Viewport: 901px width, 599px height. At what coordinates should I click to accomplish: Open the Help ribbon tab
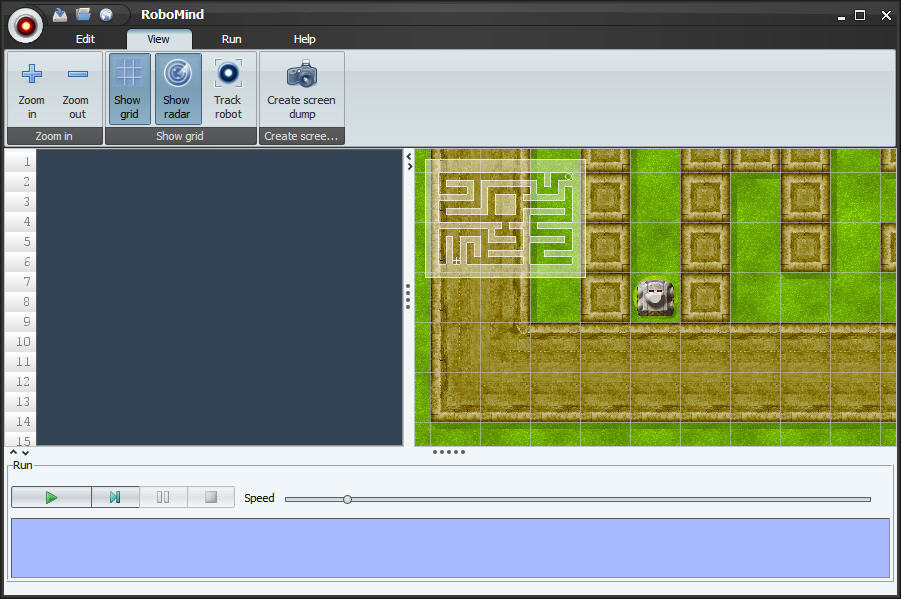point(305,39)
